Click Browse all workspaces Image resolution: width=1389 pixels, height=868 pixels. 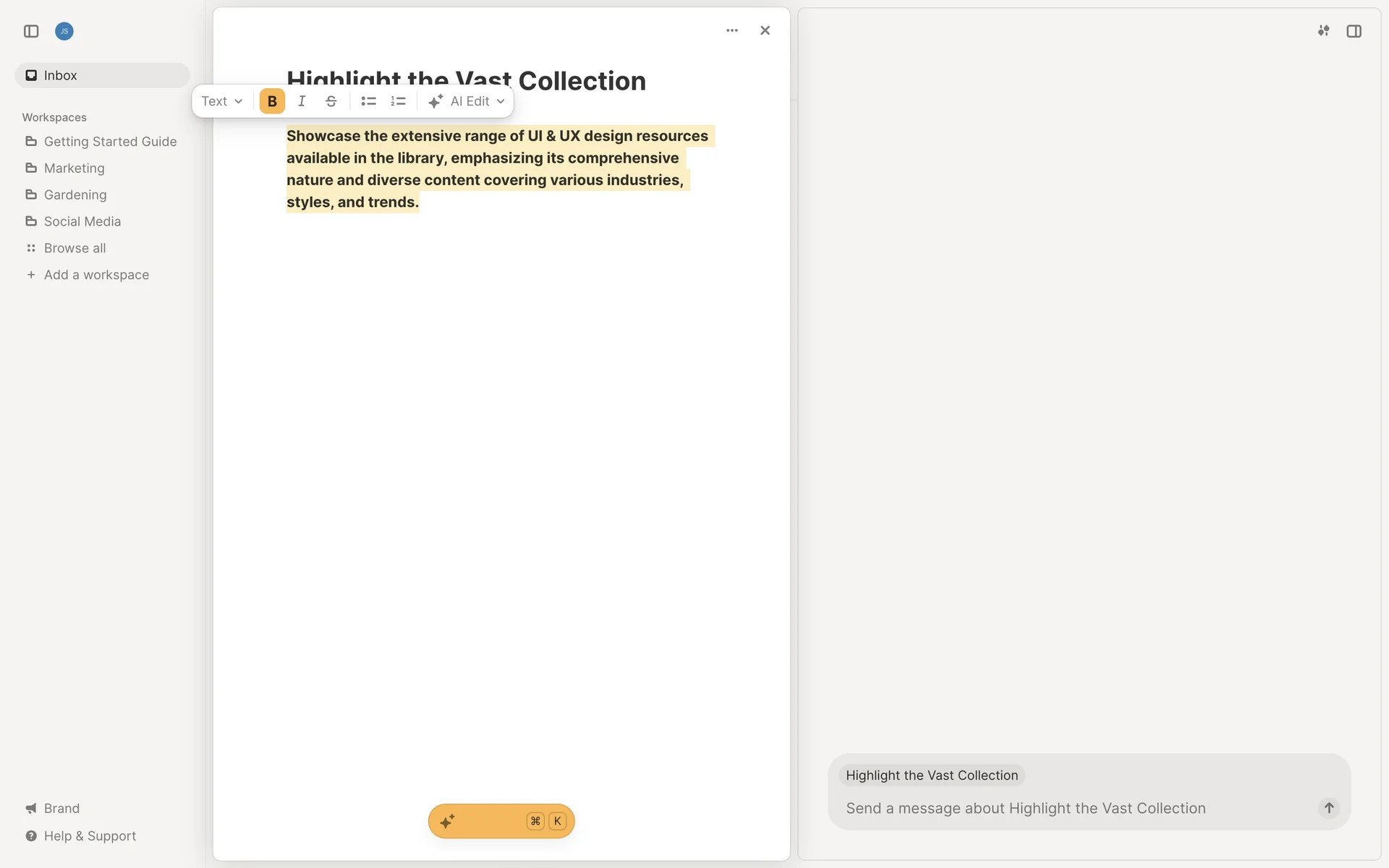(x=75, y=248)
